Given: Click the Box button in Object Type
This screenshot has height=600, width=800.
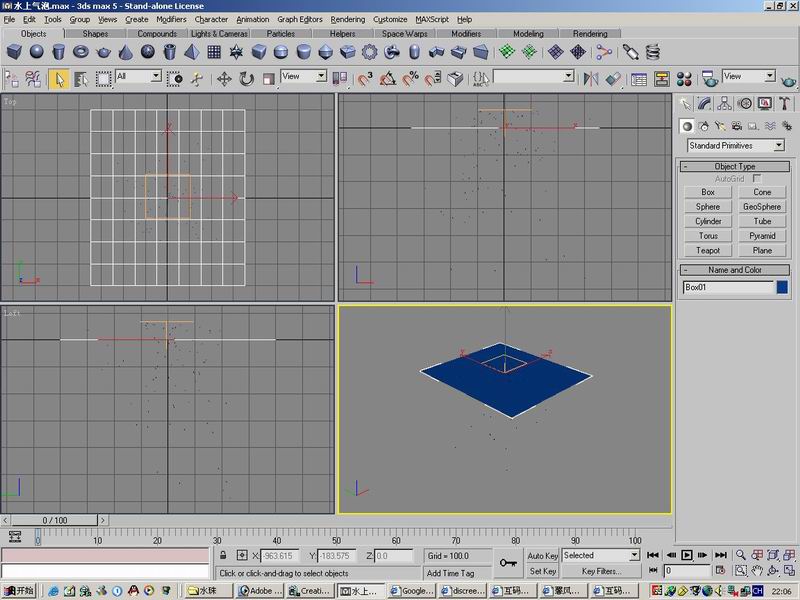Looking at the screenshot, I should point(708,192).
